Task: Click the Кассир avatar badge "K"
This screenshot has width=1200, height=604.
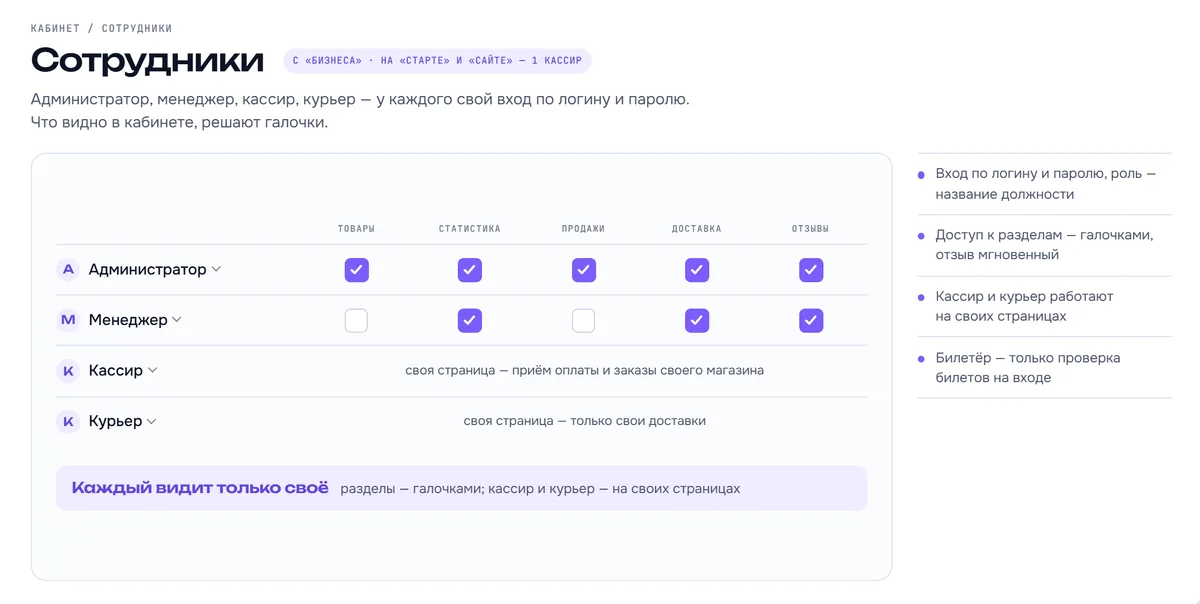Action: point(68,371)
